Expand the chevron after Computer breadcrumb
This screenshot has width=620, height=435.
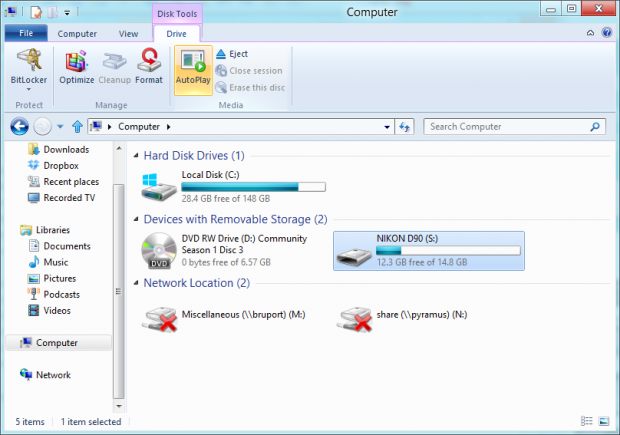[169, 127]
